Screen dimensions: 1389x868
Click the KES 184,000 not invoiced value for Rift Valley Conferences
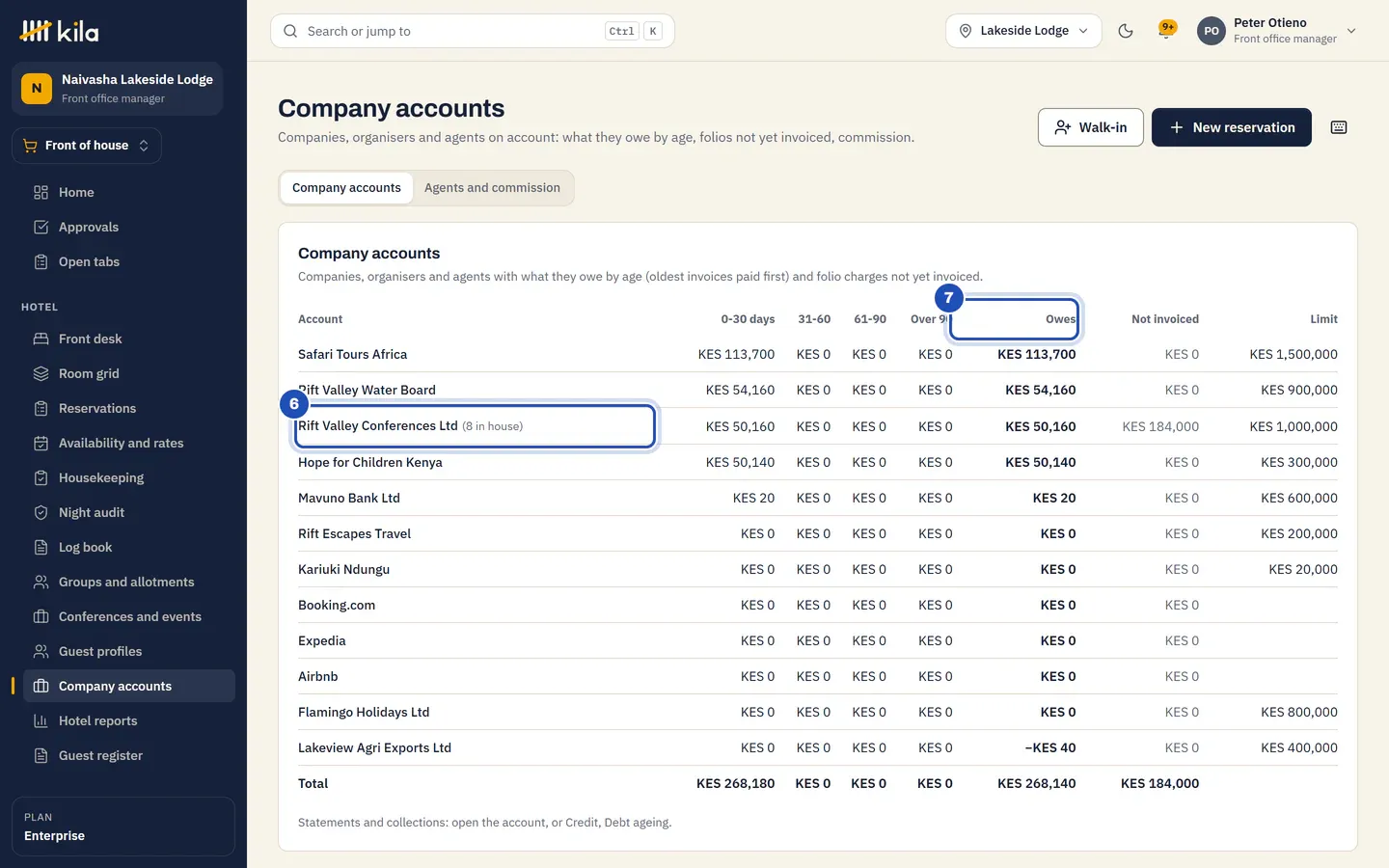(x=1160, y=426)
